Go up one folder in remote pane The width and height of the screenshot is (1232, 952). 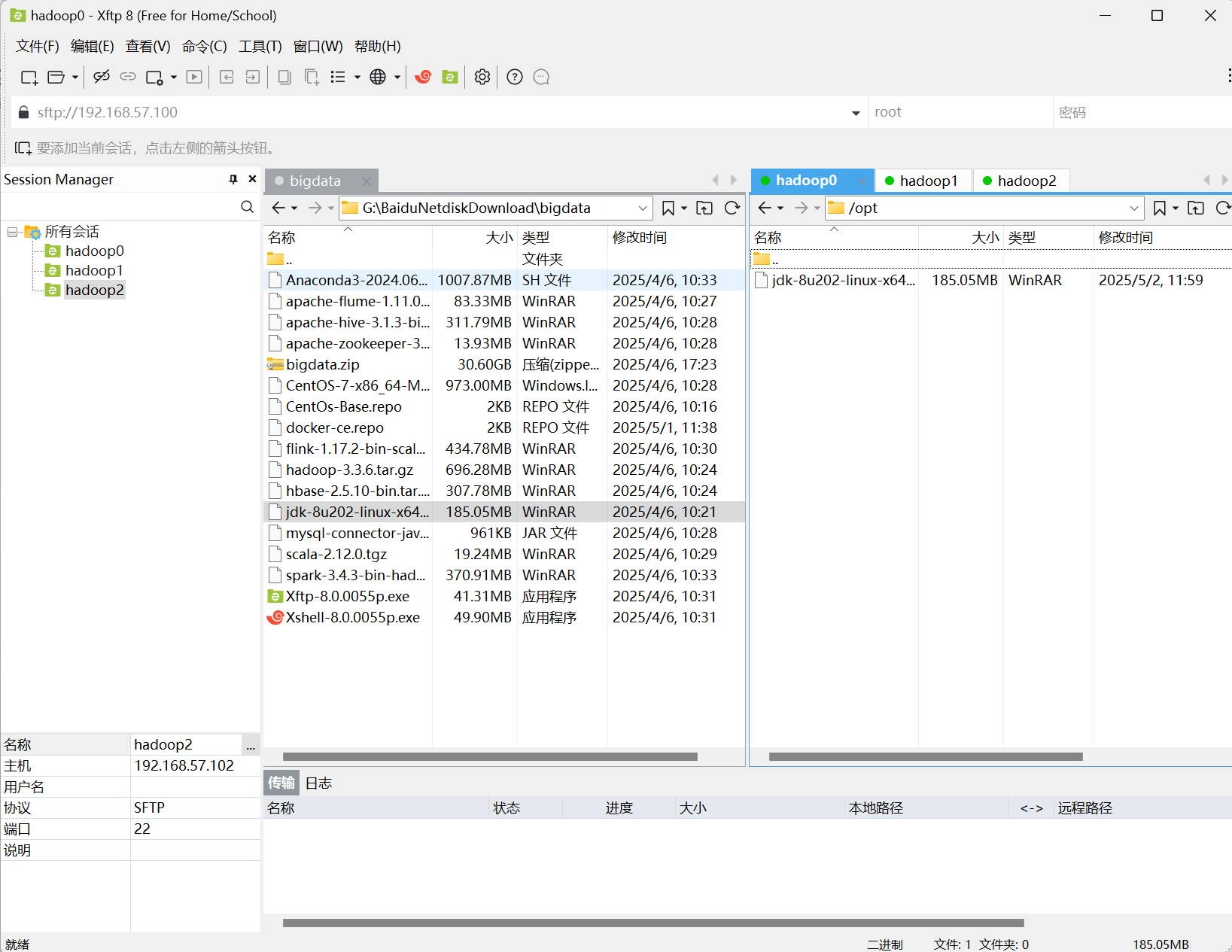pyautogui.click(x=1196, y=208)
